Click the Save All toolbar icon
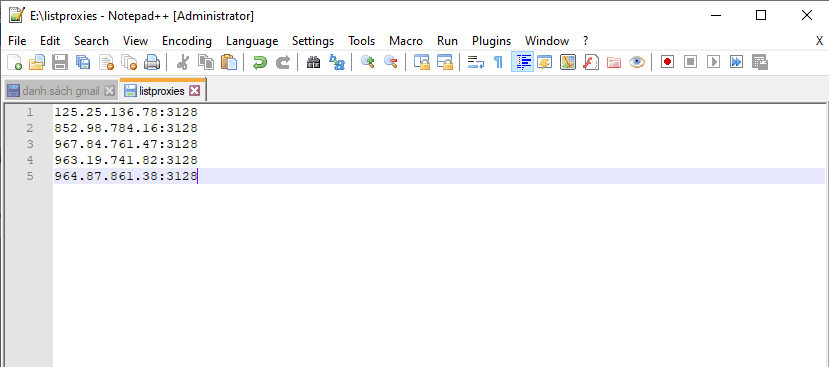829x367 pixels. [82, 62]
